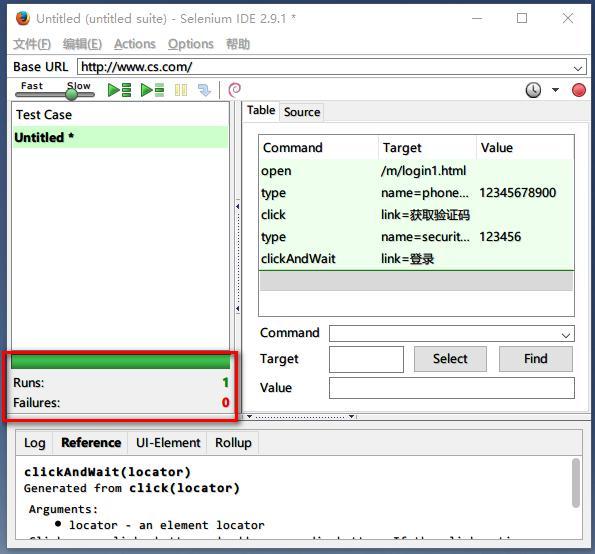Viewport: 595px width, 554px height.
Task: Open the 文件(F) menu
Action: tap(32, 44)
